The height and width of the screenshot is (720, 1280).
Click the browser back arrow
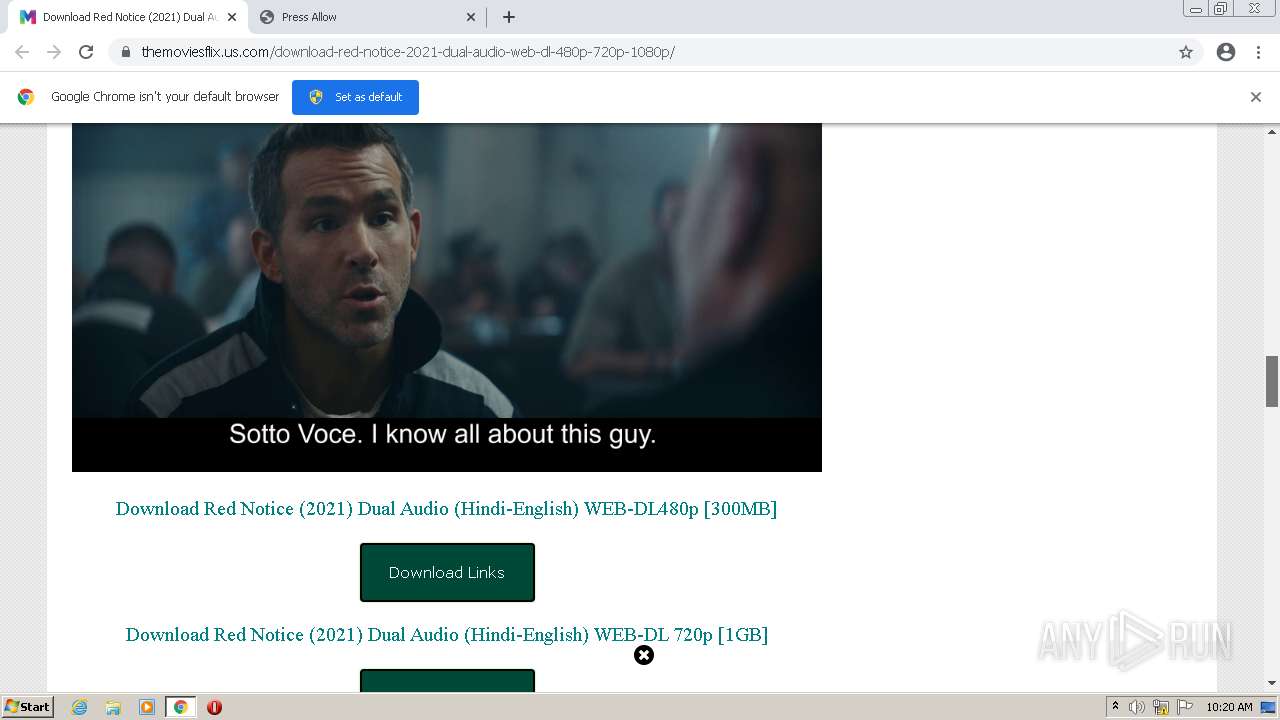[x=22, y=52]
